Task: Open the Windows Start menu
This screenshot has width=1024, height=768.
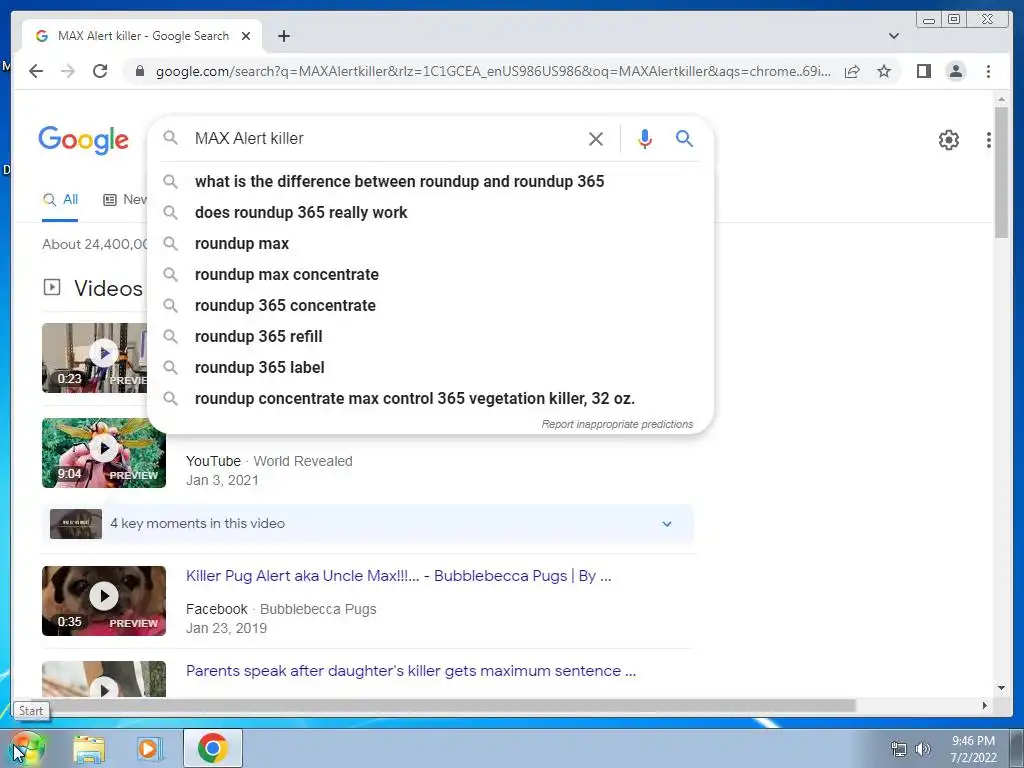Action: 27,748
